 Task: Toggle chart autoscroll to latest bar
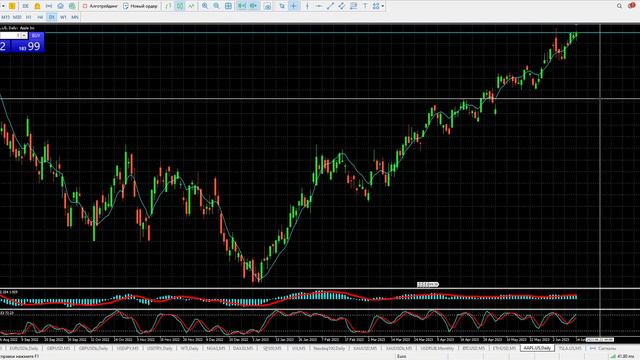pyautogui.click(x=253, y=6)
